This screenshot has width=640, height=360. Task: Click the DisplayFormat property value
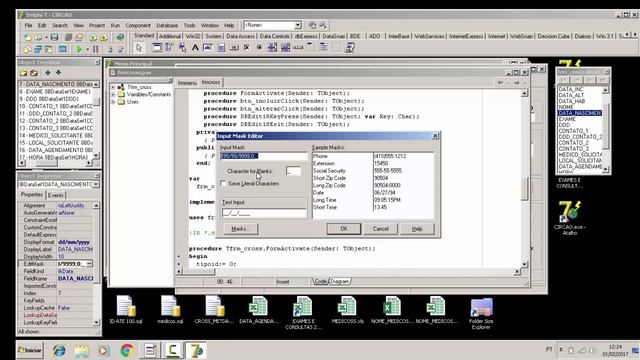coord(75,242)
